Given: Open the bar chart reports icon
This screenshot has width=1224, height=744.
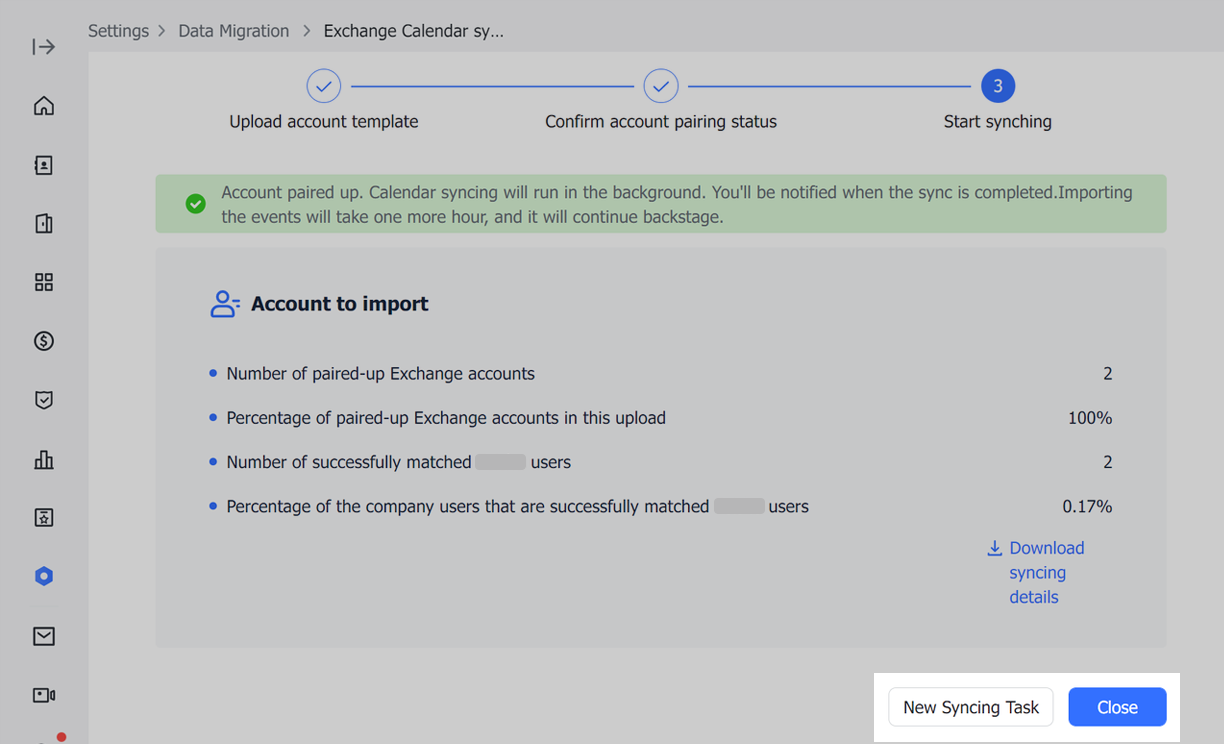Looking at the screenshot, I should tap(44, 459).
